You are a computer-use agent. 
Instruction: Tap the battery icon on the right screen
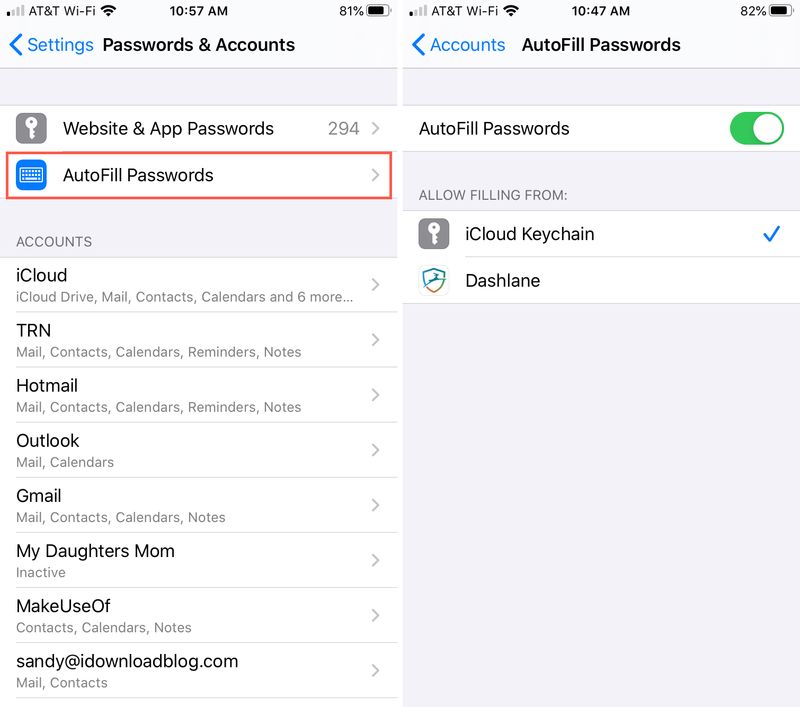point(782,11)
